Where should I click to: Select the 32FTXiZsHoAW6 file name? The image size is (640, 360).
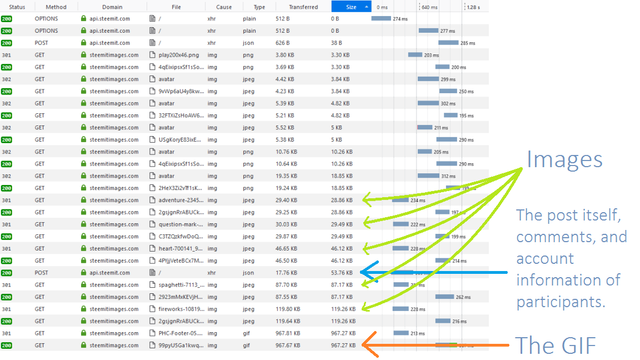(x=181, y=116)
